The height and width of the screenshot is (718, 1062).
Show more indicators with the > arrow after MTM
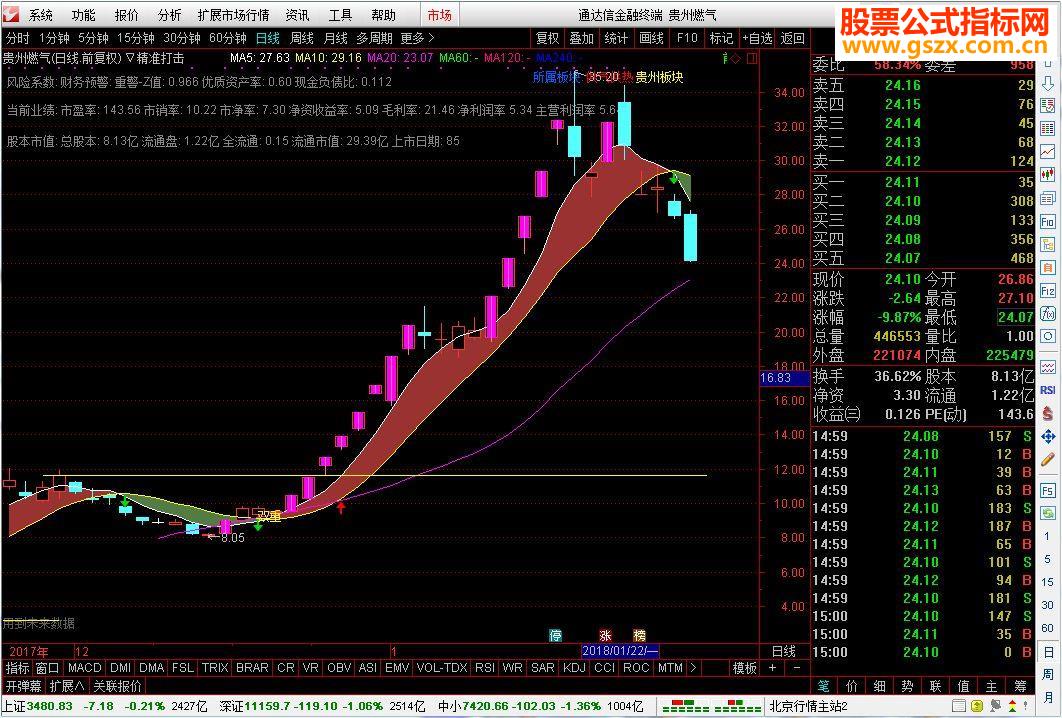coord(693,668)
